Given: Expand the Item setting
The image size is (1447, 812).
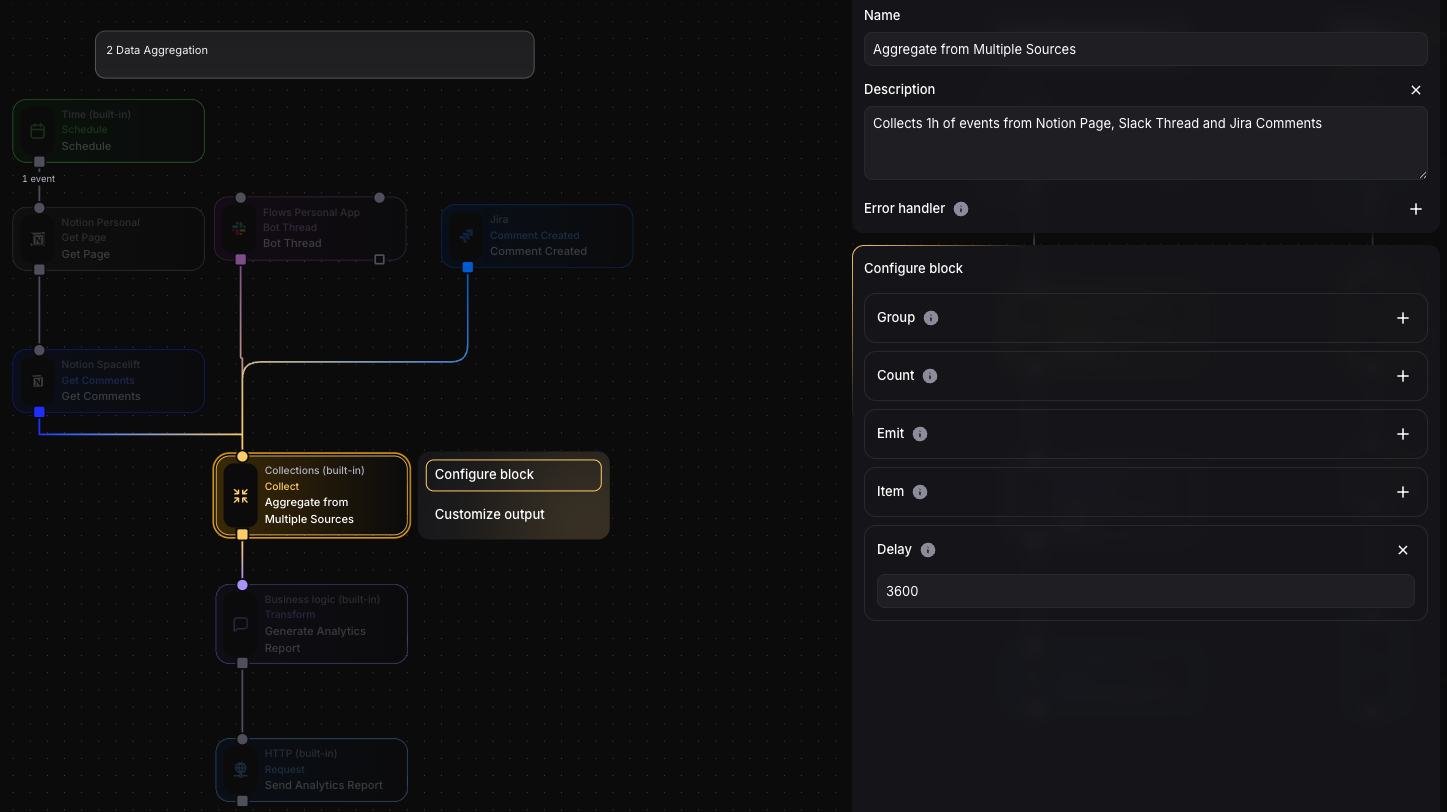Looking at the screenshot, I should [1402, 492].
